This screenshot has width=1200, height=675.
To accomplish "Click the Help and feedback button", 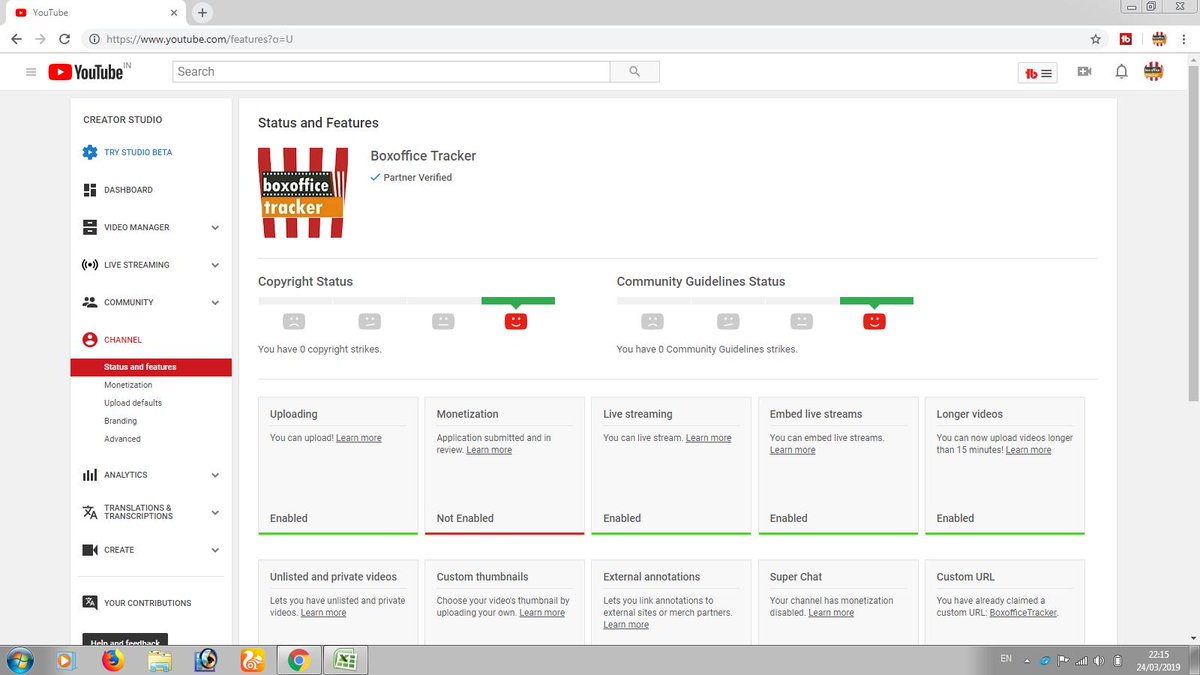I will click(x=125, y=641).
